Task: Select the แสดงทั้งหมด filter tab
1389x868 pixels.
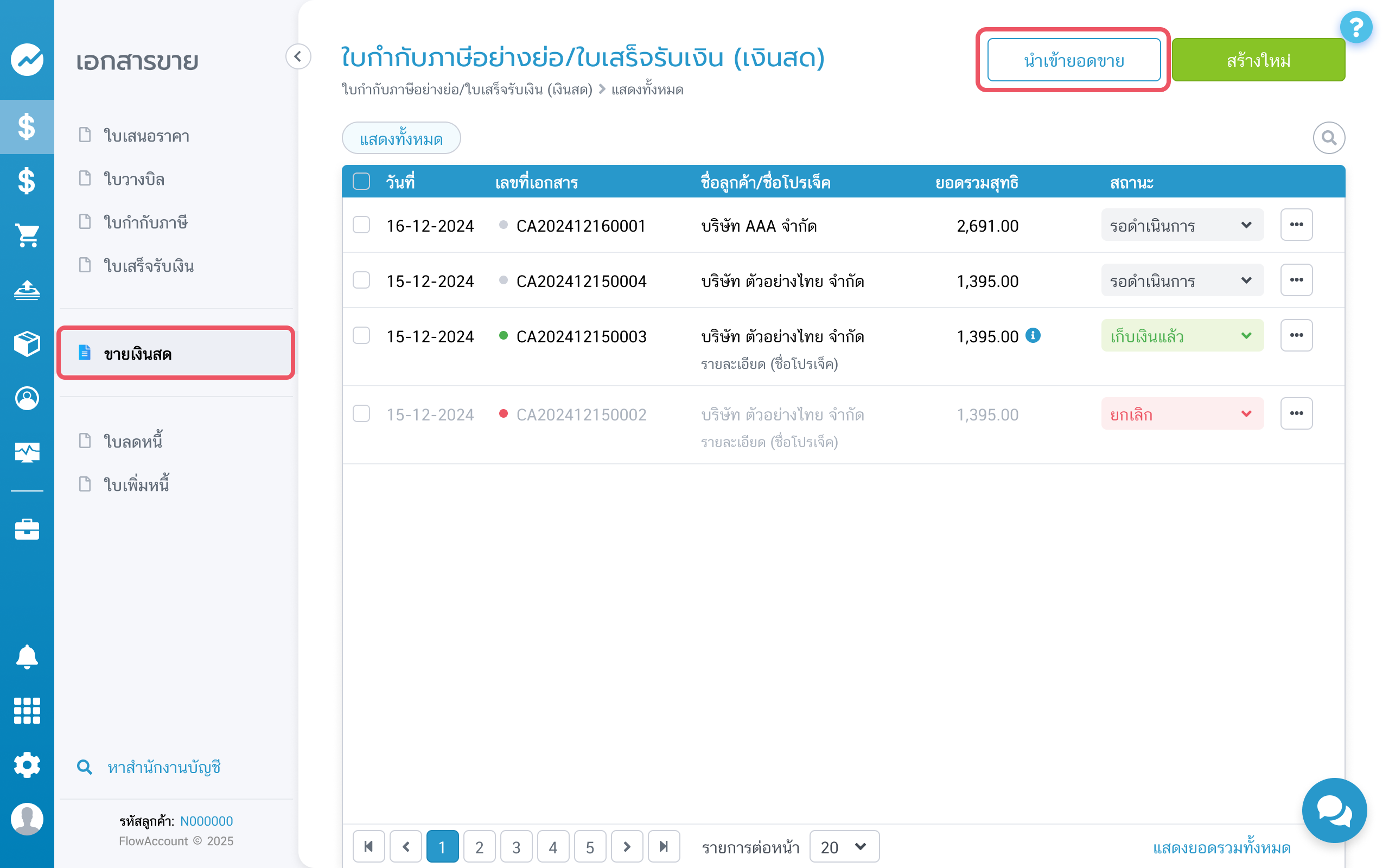Action: click(400, 138)
